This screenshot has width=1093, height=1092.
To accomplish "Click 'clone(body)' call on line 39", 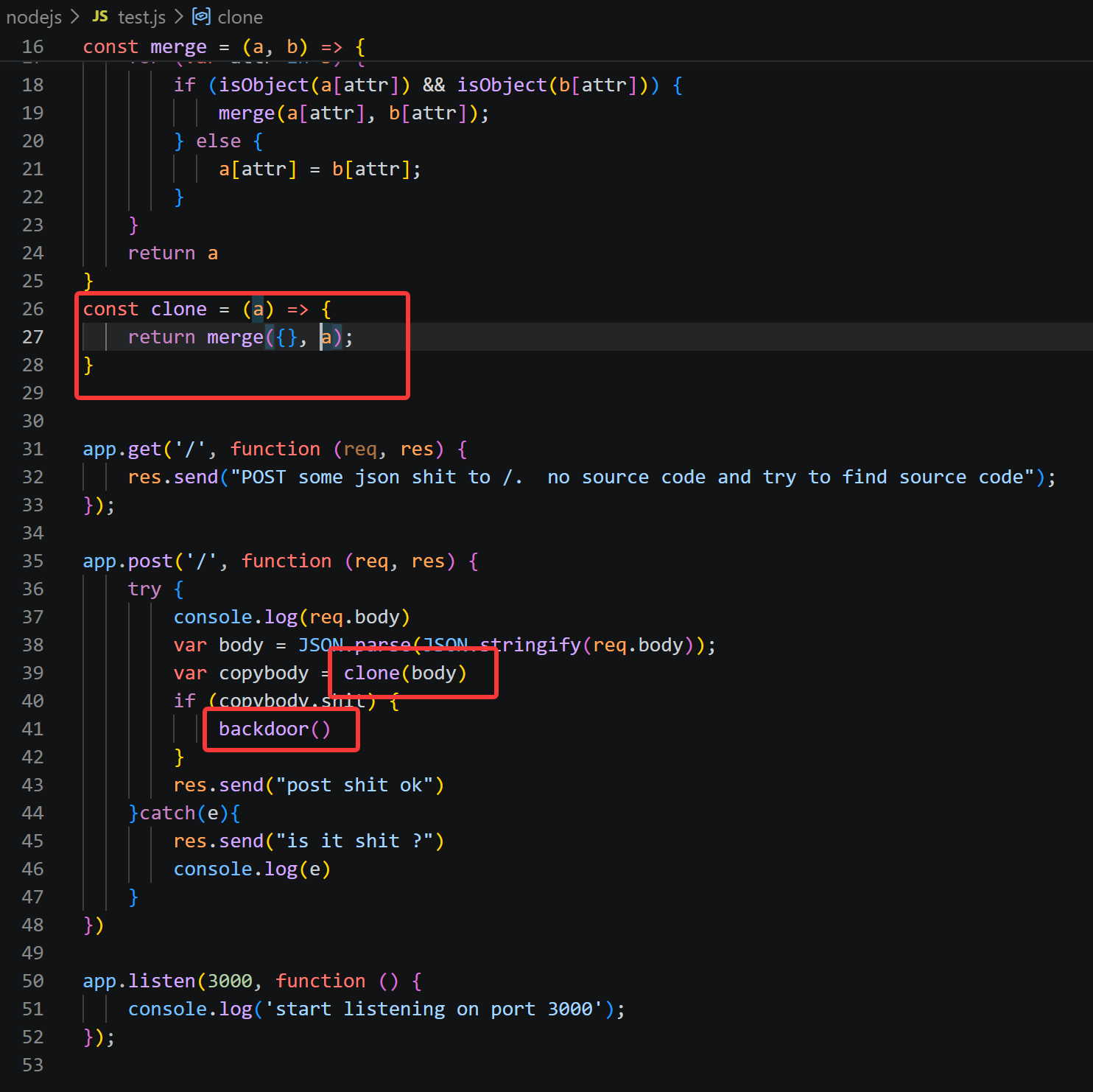I will coord(405,673).
